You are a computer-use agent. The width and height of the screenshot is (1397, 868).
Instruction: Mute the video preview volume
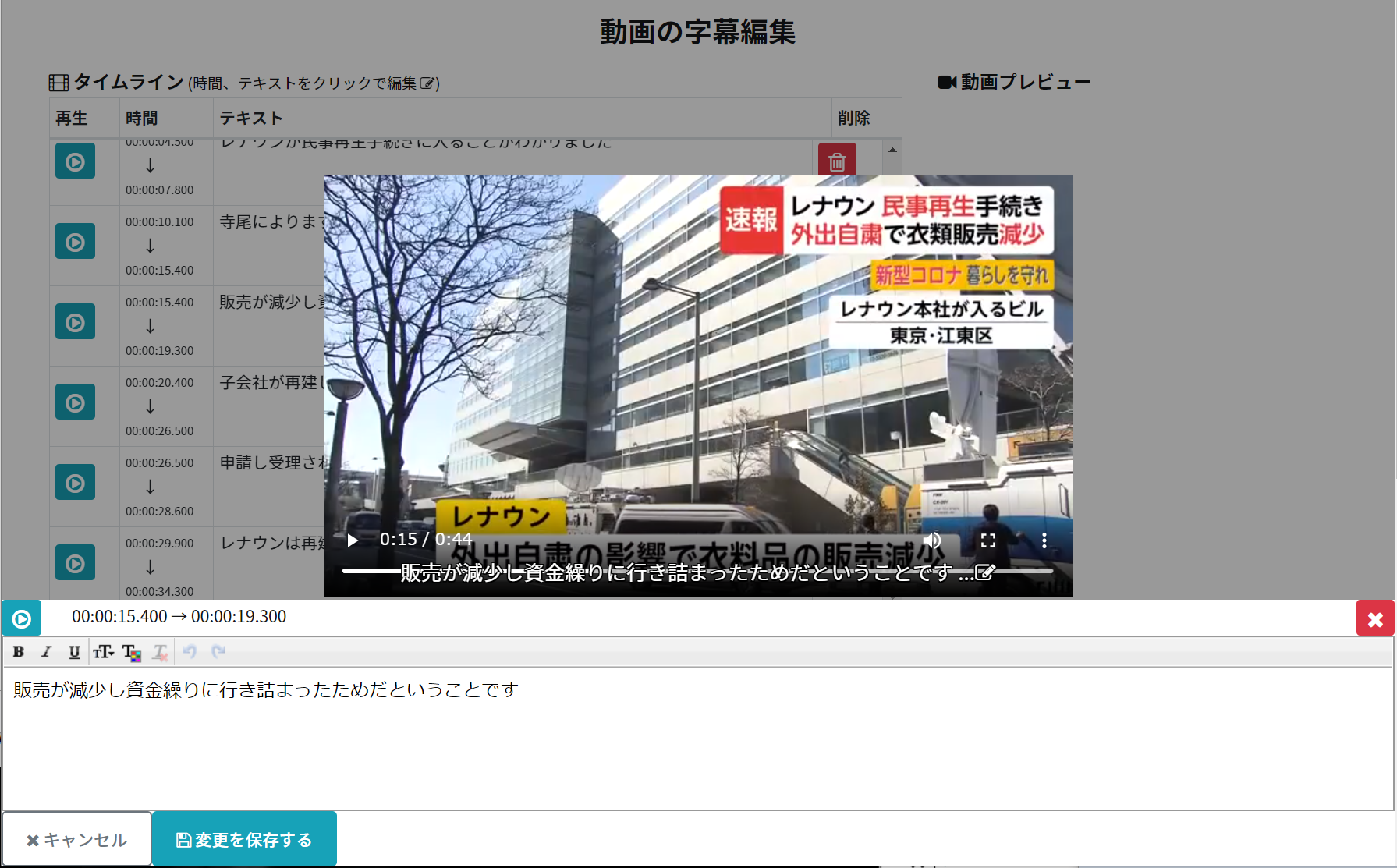(x=932, y=540)
